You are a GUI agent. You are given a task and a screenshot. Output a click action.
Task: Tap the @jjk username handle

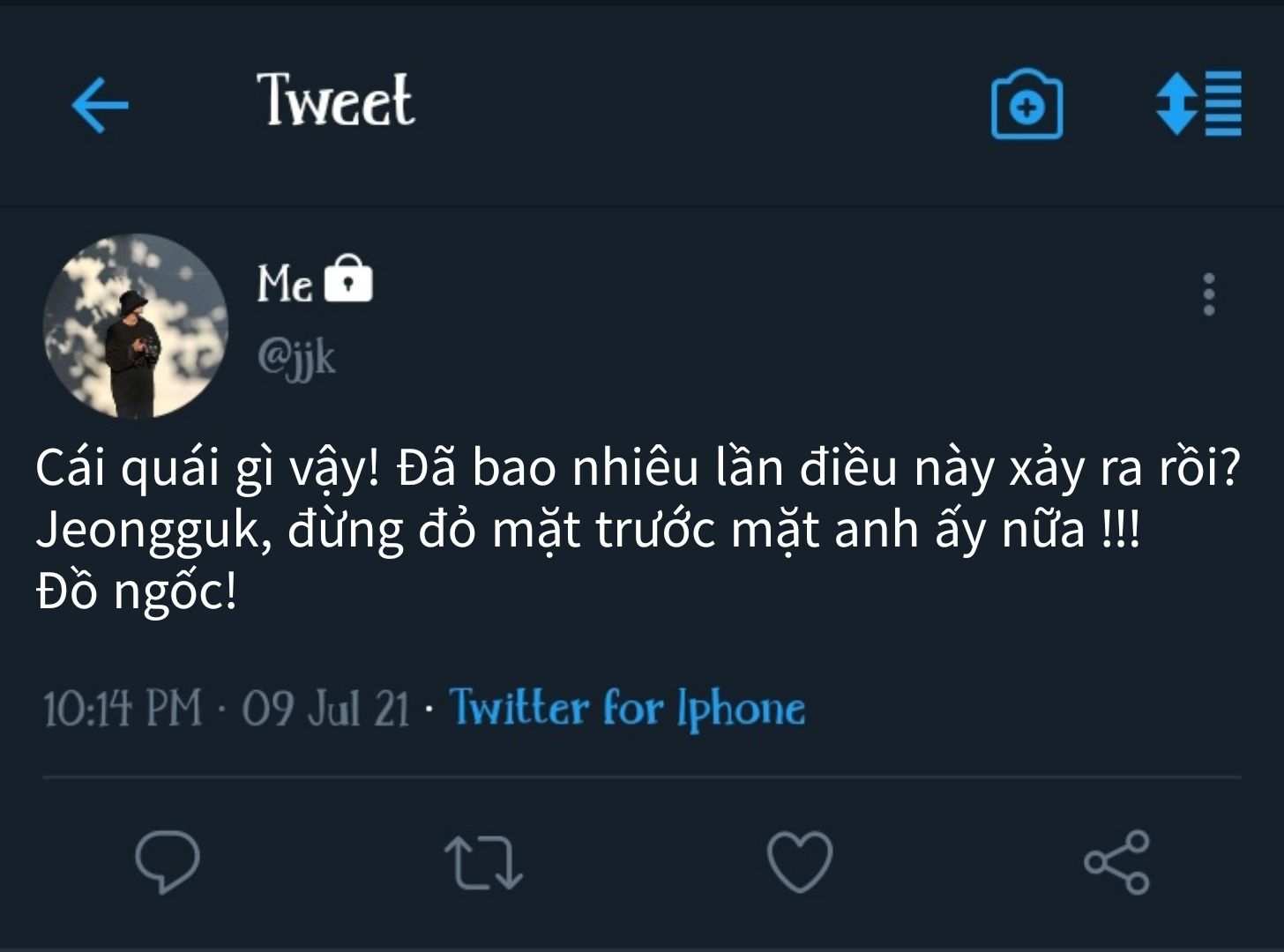point(296,357)
